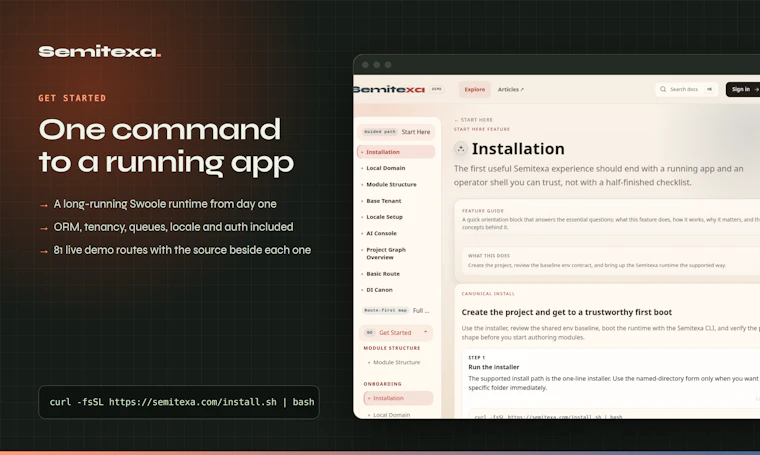
Task: Select Installation under Onboarding
Action: [398, 398]
